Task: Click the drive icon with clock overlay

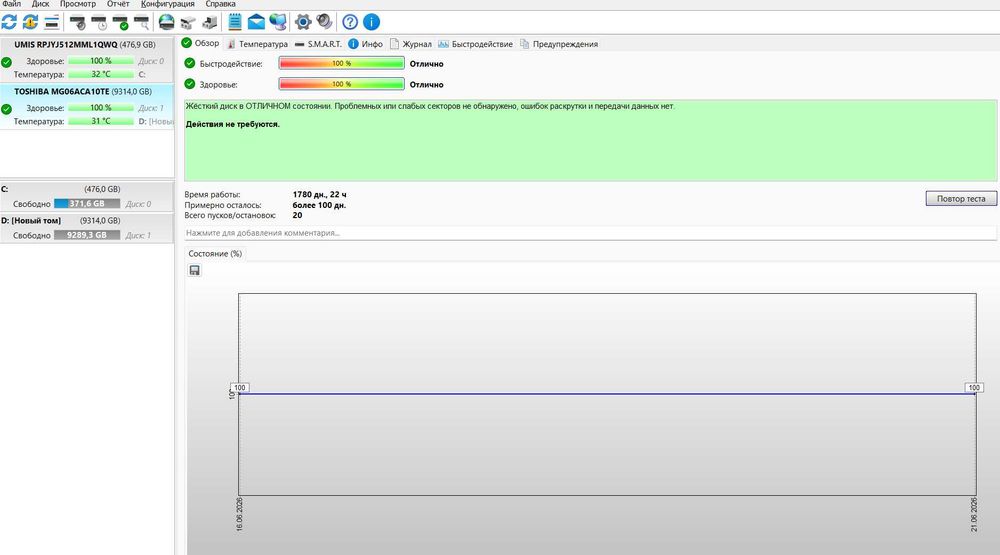Action: tap(99, 23)
